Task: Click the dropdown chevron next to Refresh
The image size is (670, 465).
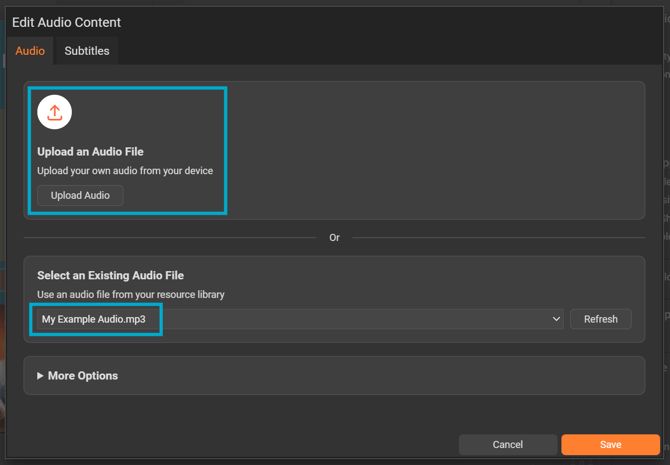Action: [x=556, y=319]
